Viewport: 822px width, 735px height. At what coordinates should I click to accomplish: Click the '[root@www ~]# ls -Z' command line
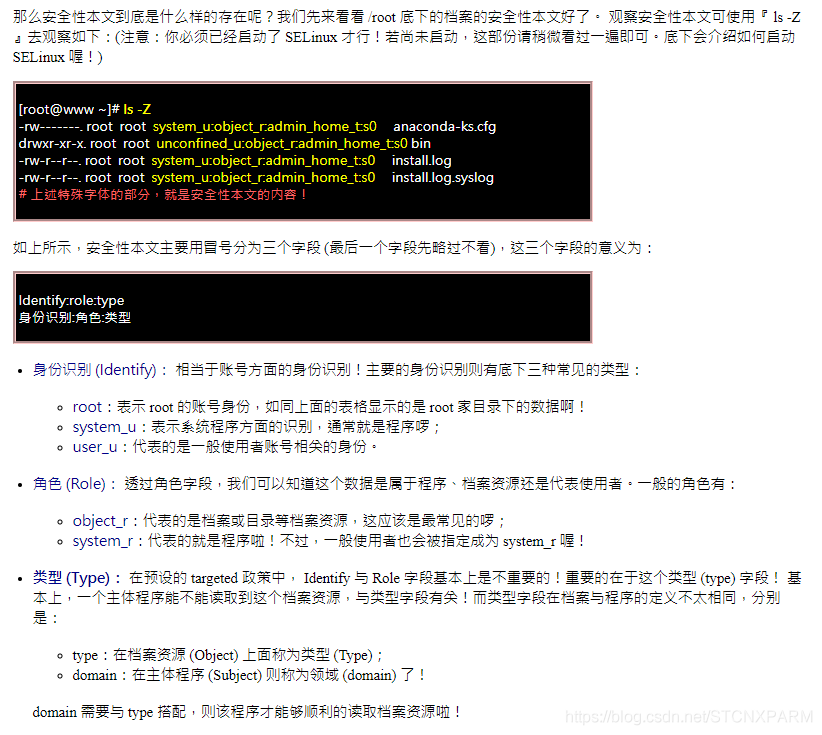point(85,110)
